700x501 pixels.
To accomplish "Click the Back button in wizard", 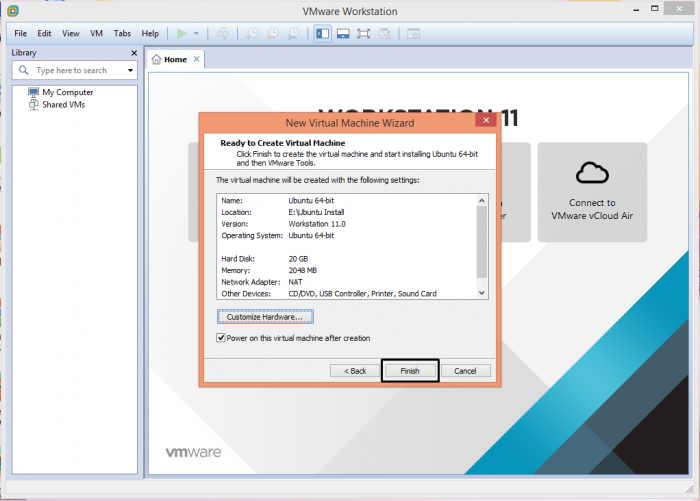I will coord(355,371).
